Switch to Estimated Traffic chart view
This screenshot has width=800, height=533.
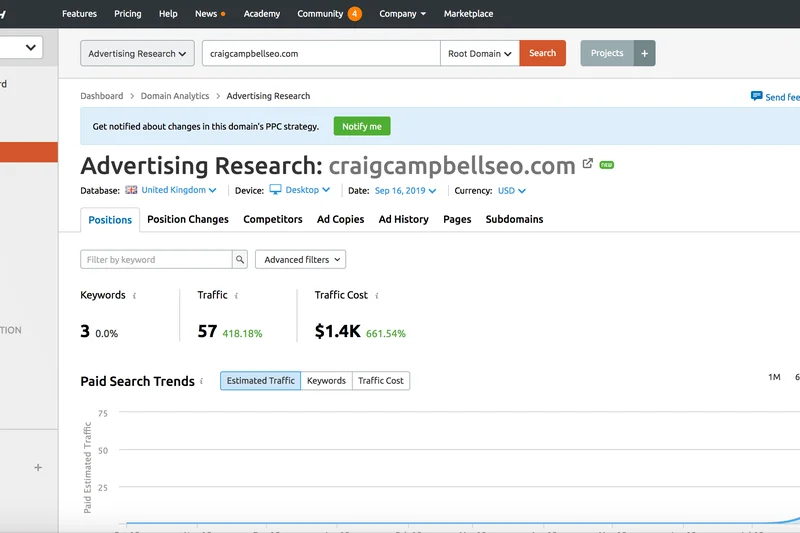point(261,380)
